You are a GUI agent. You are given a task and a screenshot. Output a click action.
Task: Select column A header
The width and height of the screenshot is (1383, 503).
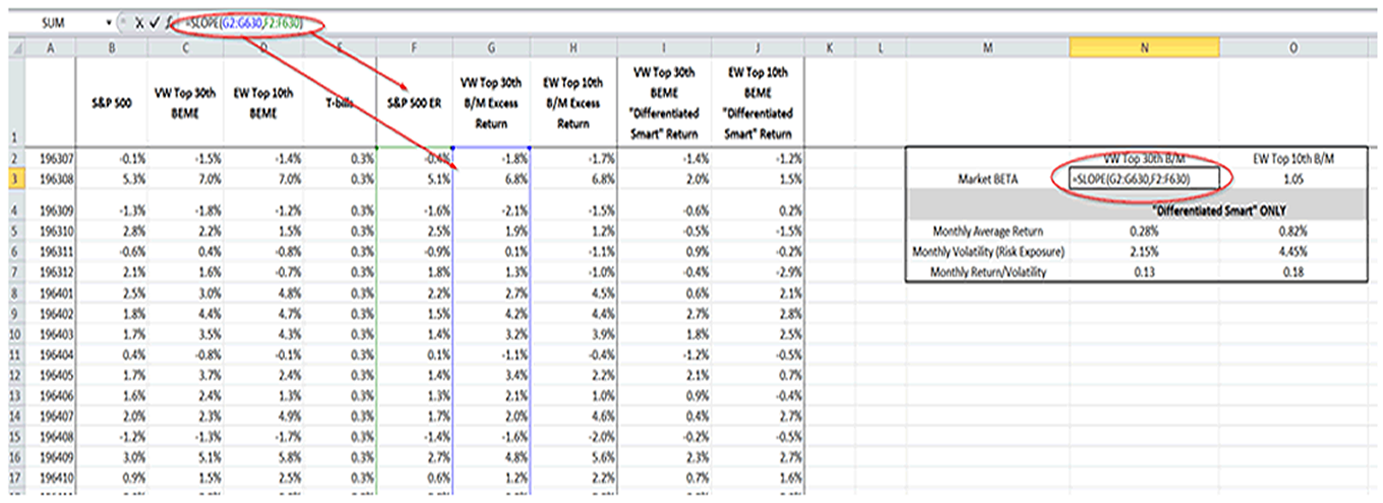point(51,47)
